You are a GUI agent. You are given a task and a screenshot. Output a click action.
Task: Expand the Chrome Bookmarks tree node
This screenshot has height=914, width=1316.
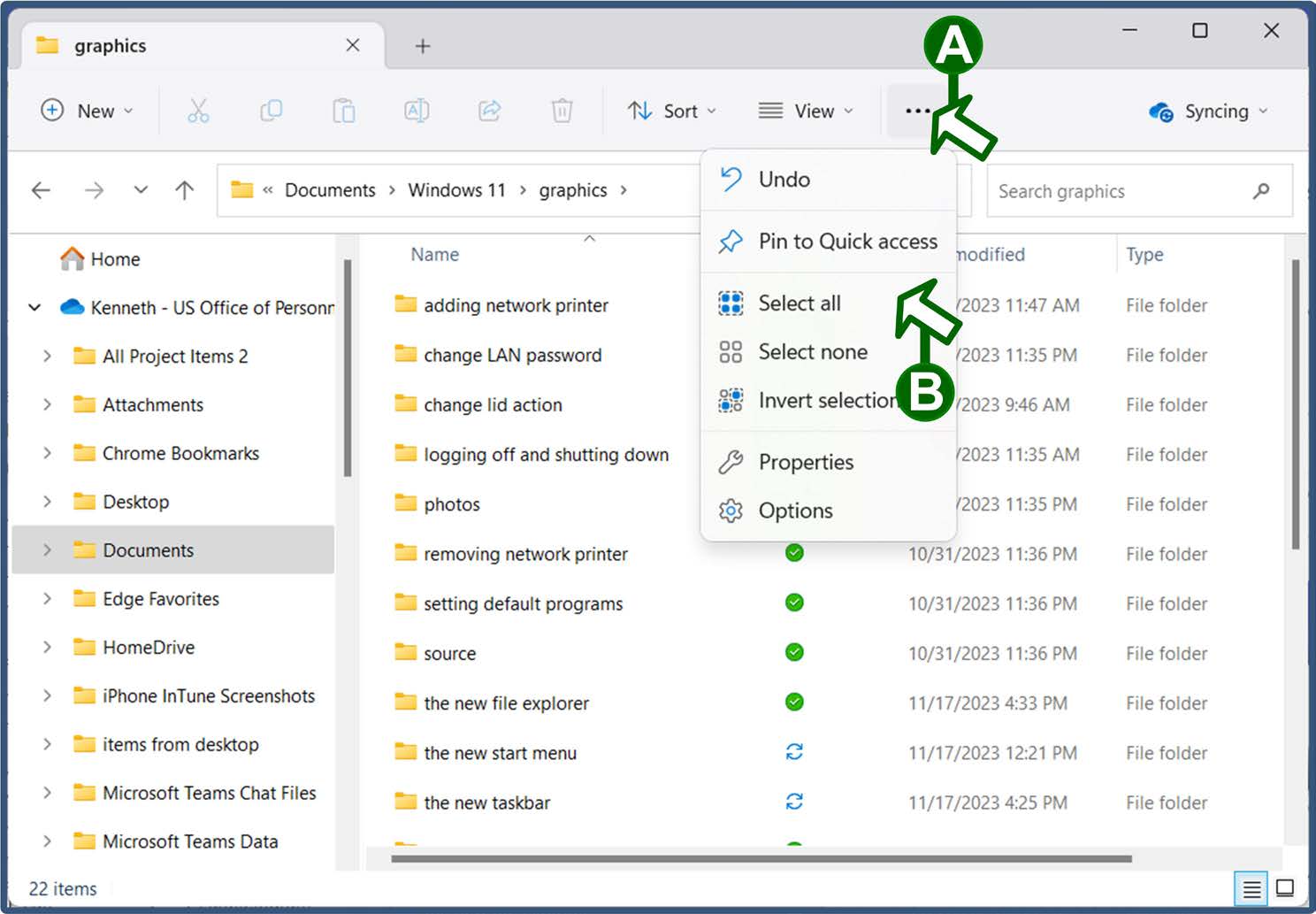coord(47,453)
